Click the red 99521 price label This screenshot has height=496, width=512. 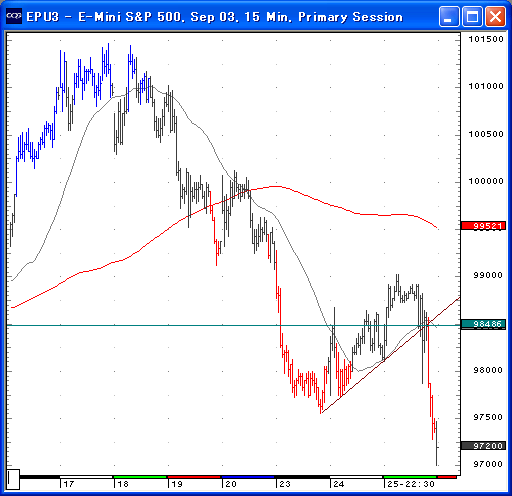pos(484,226)
